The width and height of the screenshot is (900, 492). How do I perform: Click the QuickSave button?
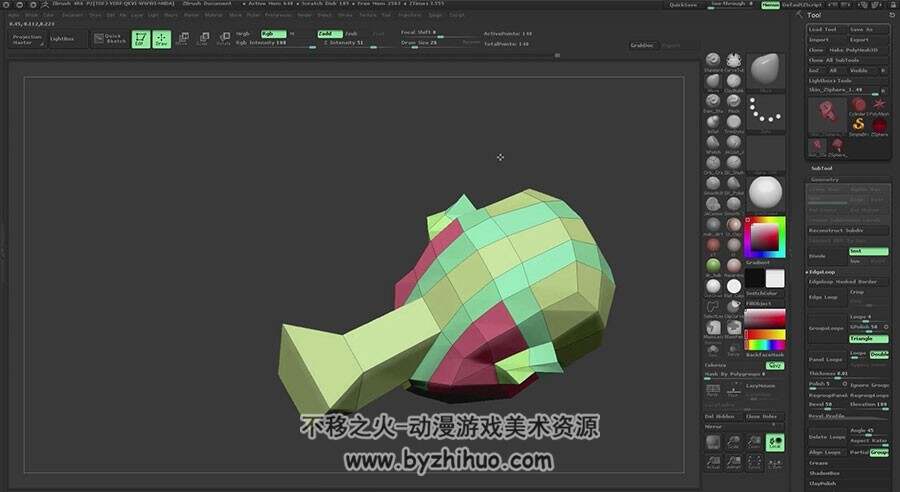(683, 5)
